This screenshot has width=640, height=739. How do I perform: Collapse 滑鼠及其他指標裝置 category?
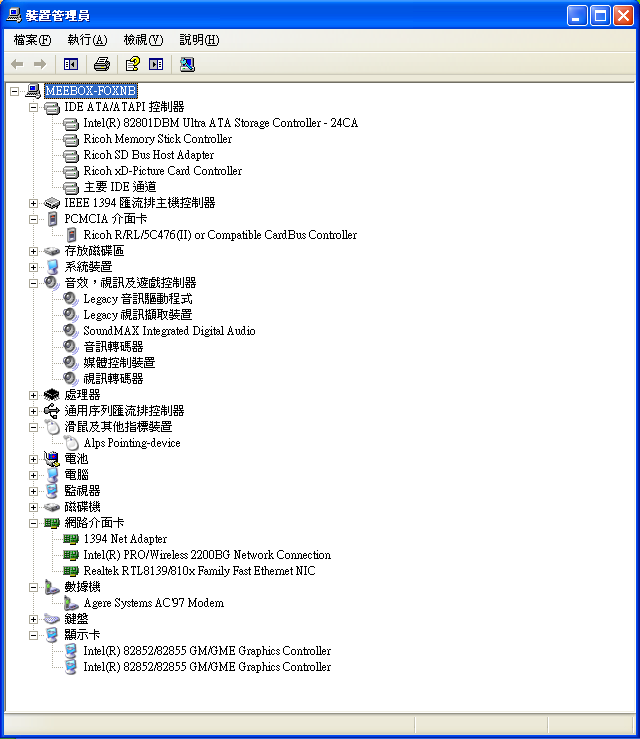[33, 427]
